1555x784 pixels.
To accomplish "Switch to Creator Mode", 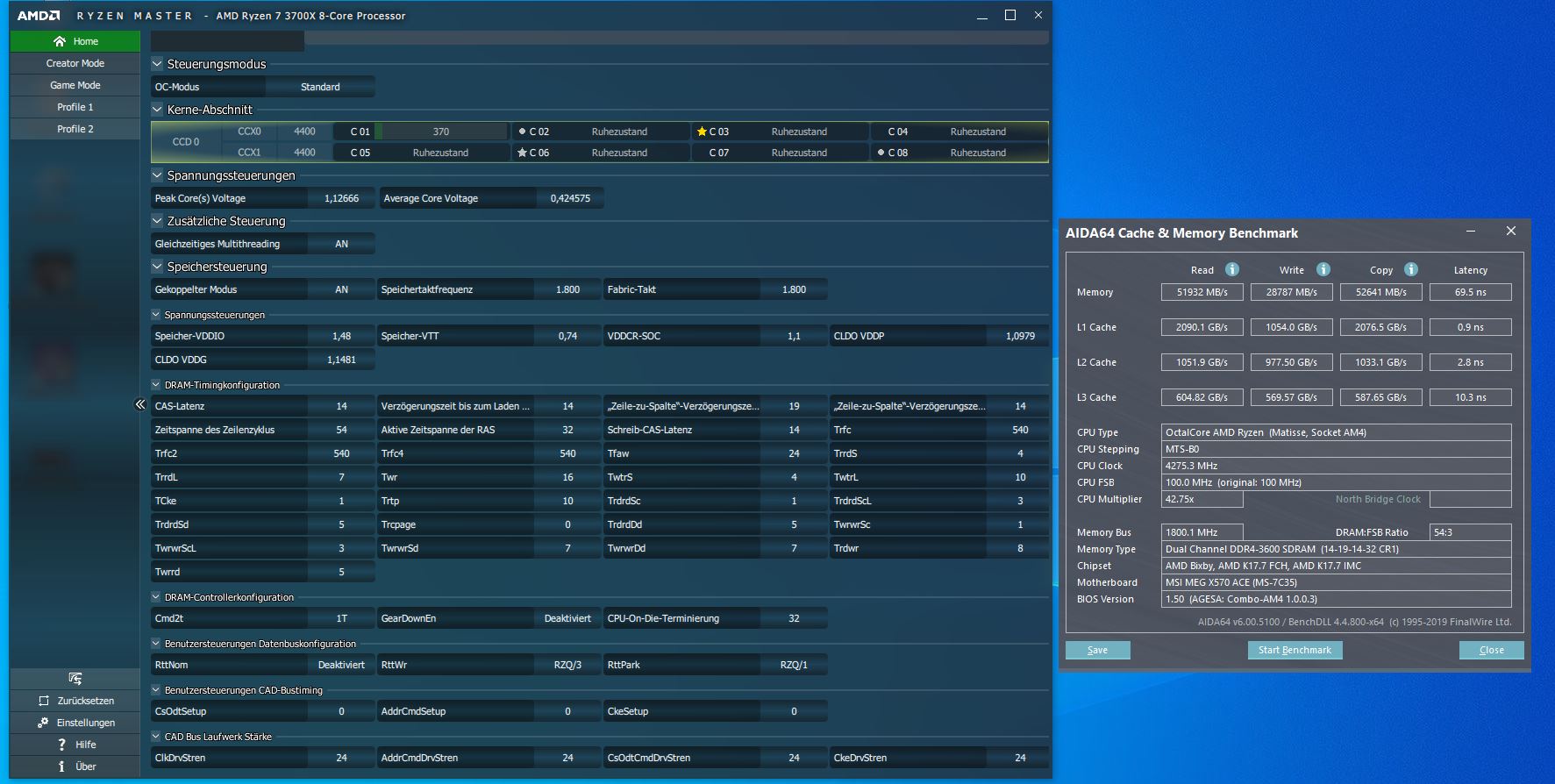I will point(75,63).
